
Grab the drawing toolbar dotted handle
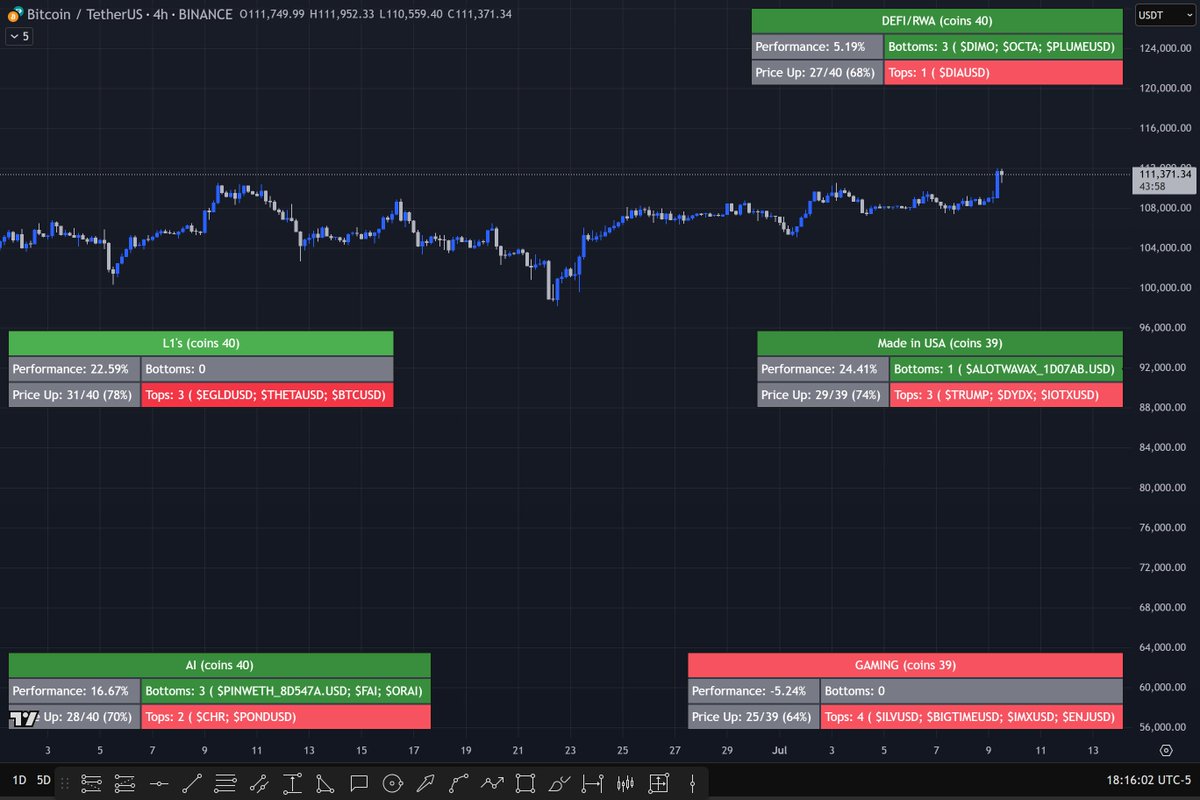(66, 783)
